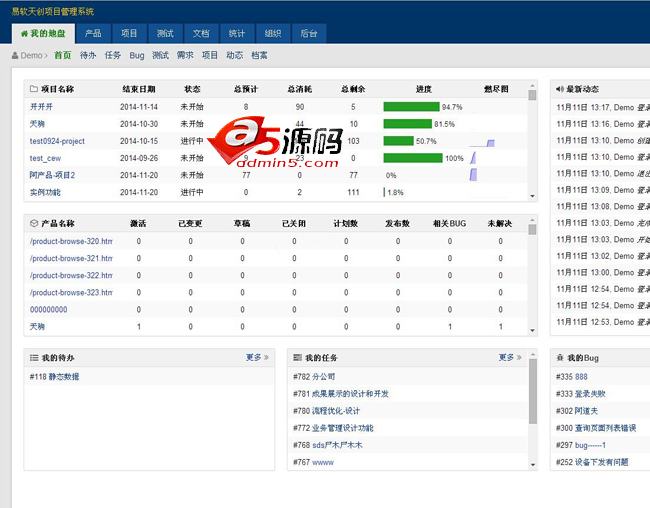The image size is (650, 508).
Task: Open task #772 业务管理设计功能
Action: (333, 428)
